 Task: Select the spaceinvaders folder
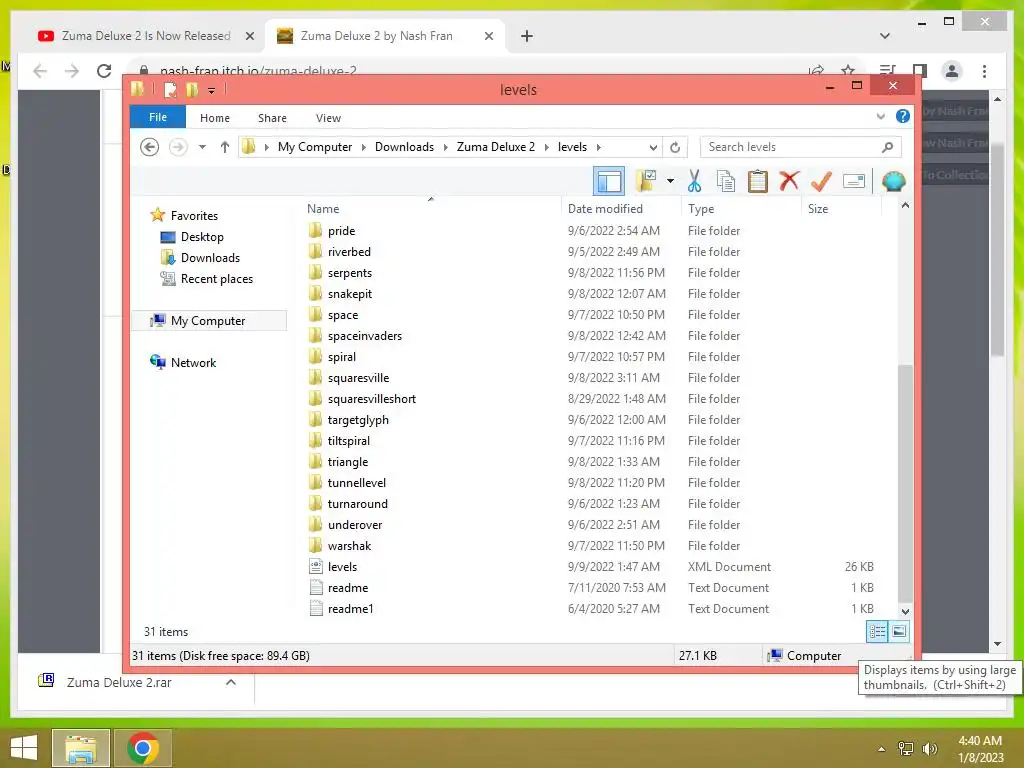click(x=364, y=336)
